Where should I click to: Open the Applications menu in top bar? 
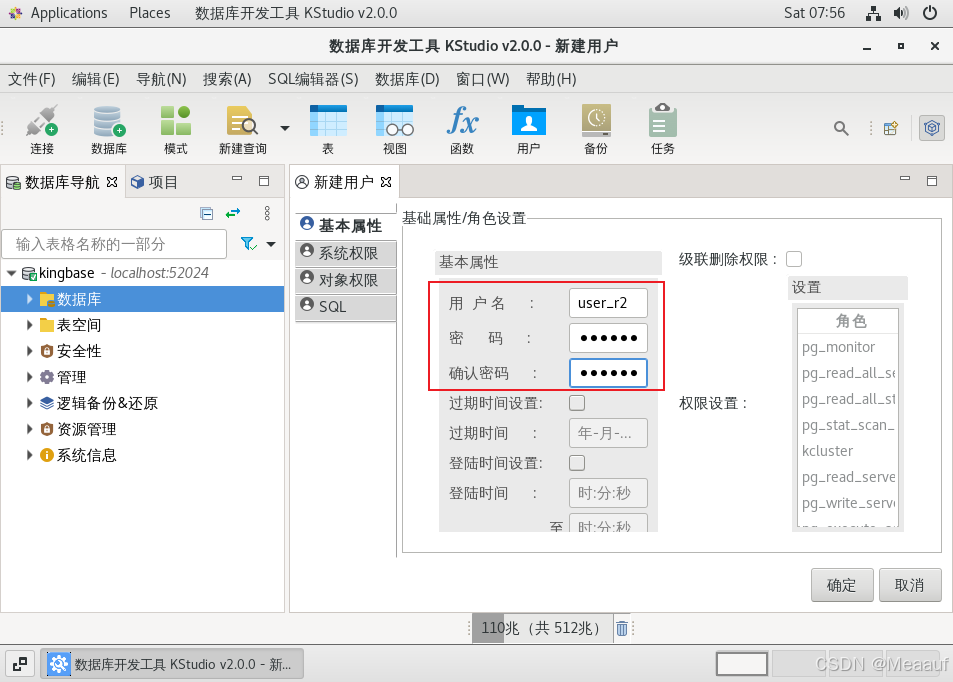(x=69, y=13)
